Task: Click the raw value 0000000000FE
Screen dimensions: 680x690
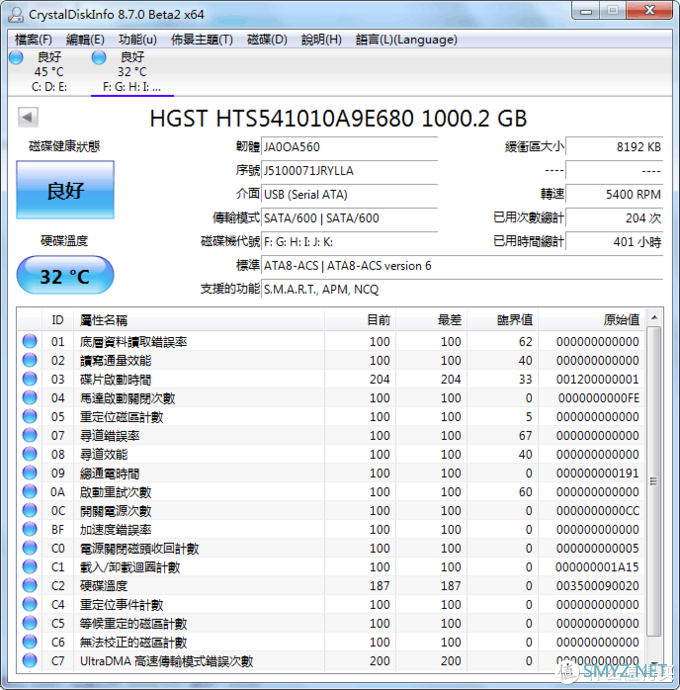Action: (x=599, y=398)
